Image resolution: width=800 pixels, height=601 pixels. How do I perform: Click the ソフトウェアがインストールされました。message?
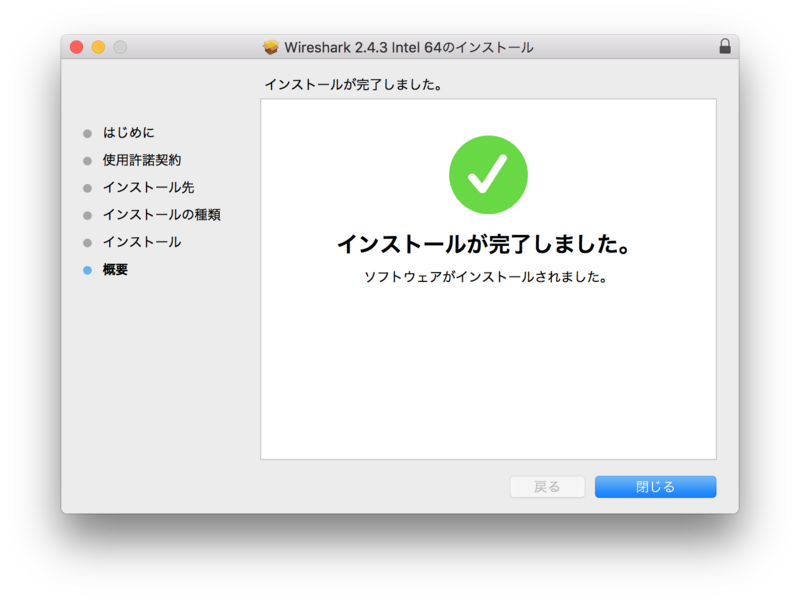coord(485,277)
